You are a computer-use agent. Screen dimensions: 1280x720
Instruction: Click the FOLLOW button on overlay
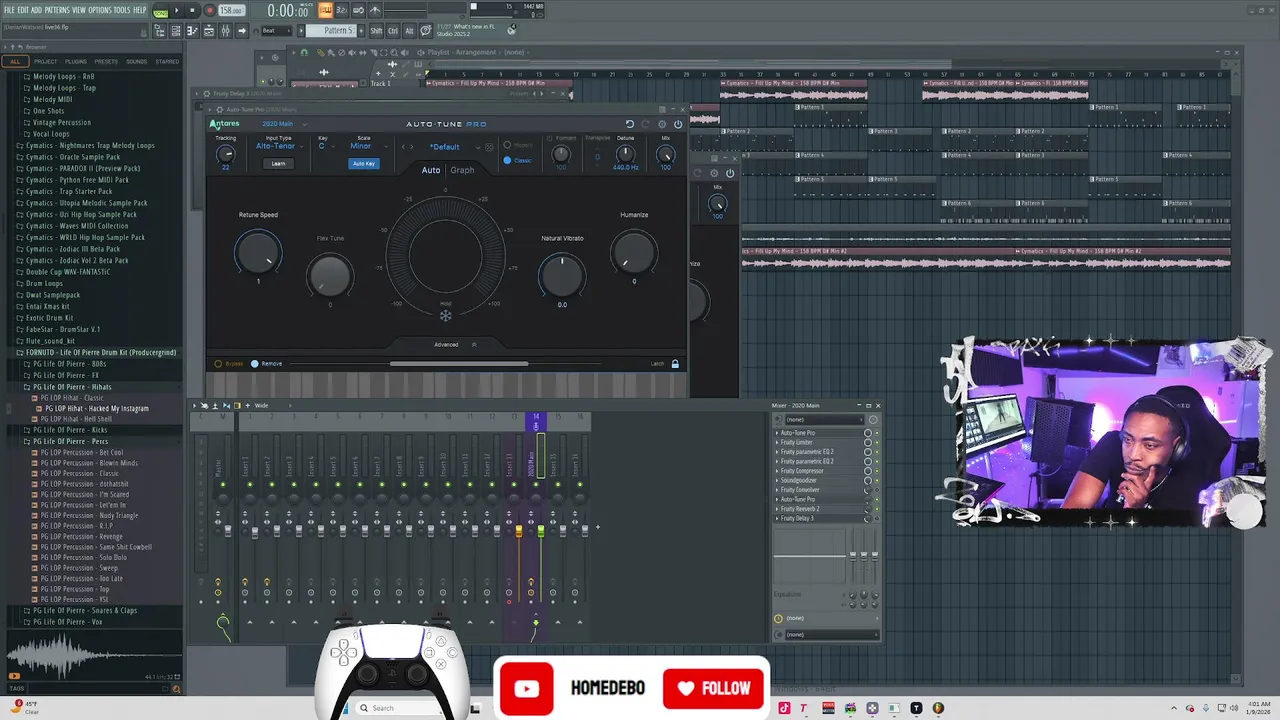point(714,688)
